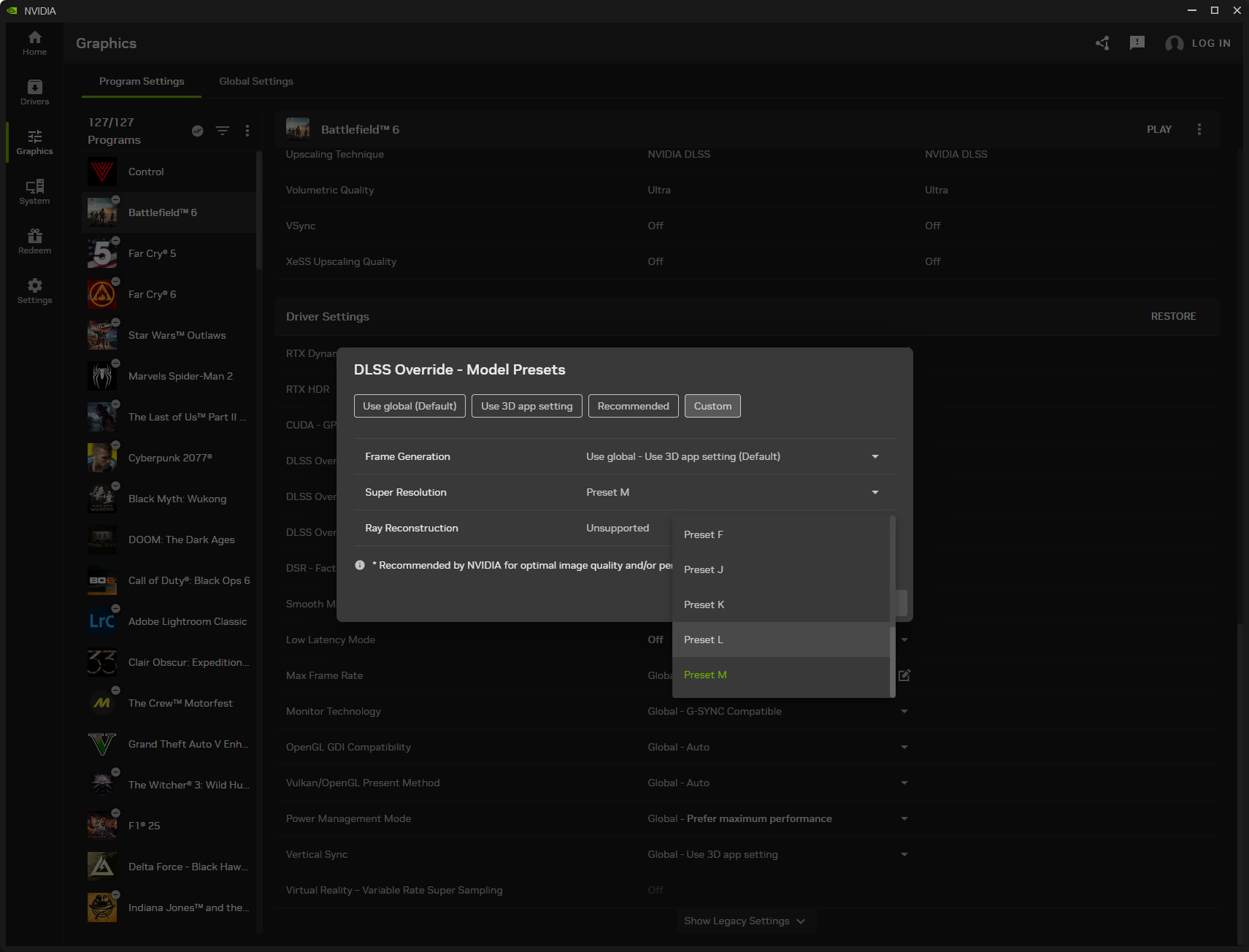Click the share icon in header

(x=1102, y=43)
